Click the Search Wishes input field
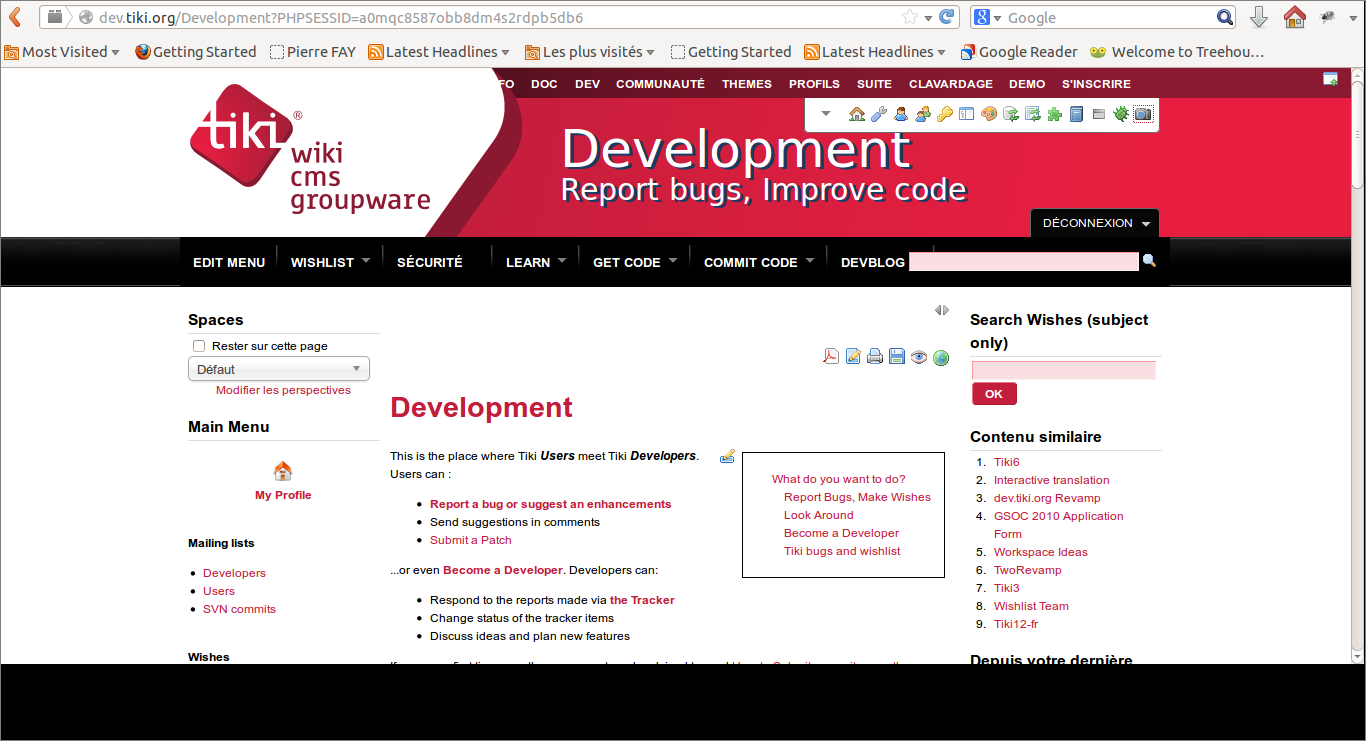The image size is (1366, 741). pos(1063,370)
